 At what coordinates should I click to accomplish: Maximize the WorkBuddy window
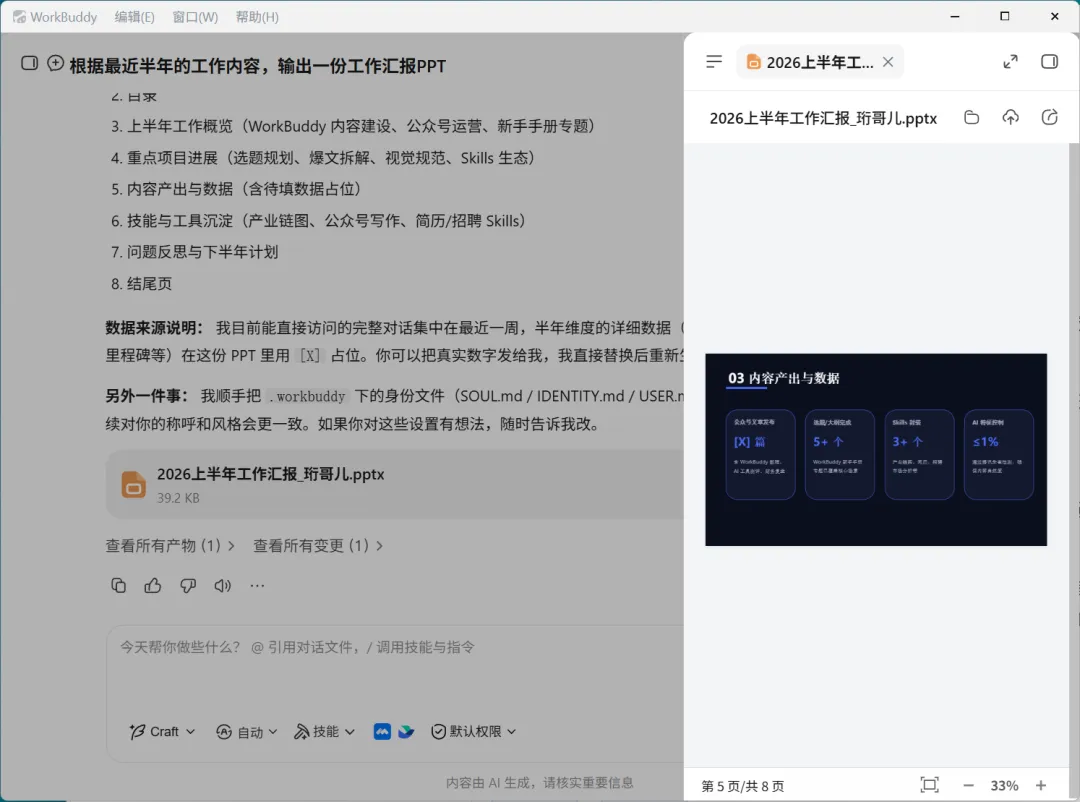(x=1004, y=17)
